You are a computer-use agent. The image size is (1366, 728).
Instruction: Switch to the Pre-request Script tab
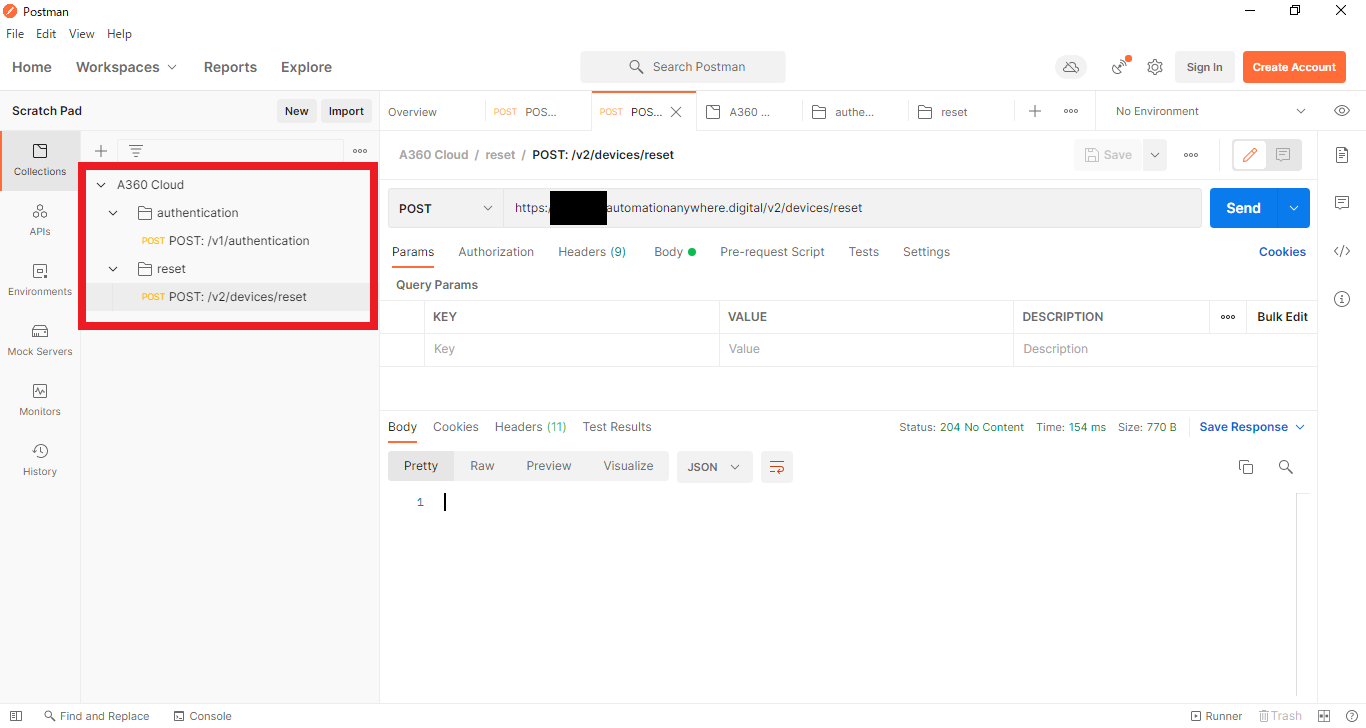tap(772, 252)
